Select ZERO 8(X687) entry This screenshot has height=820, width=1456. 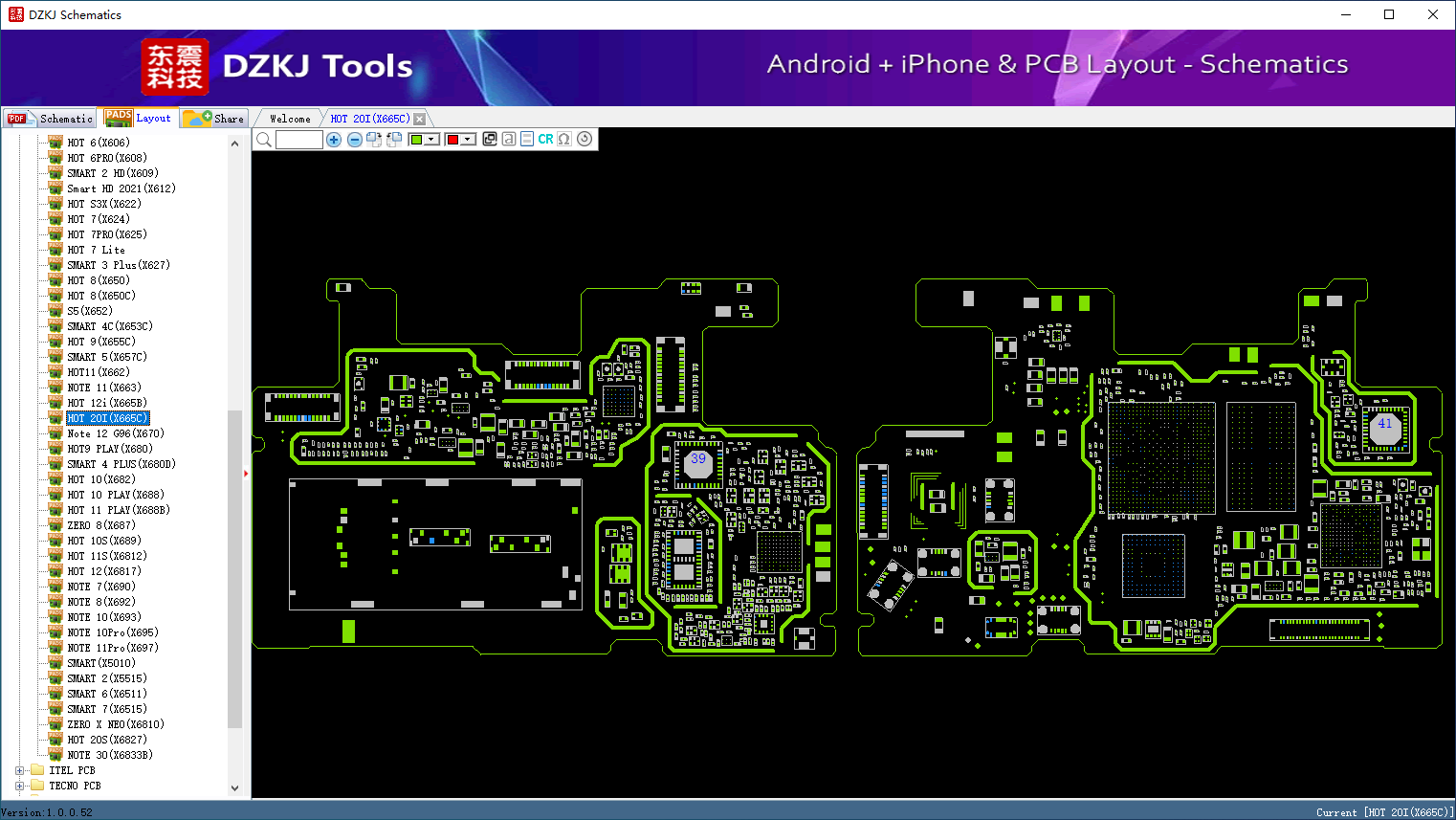point(101,525)
